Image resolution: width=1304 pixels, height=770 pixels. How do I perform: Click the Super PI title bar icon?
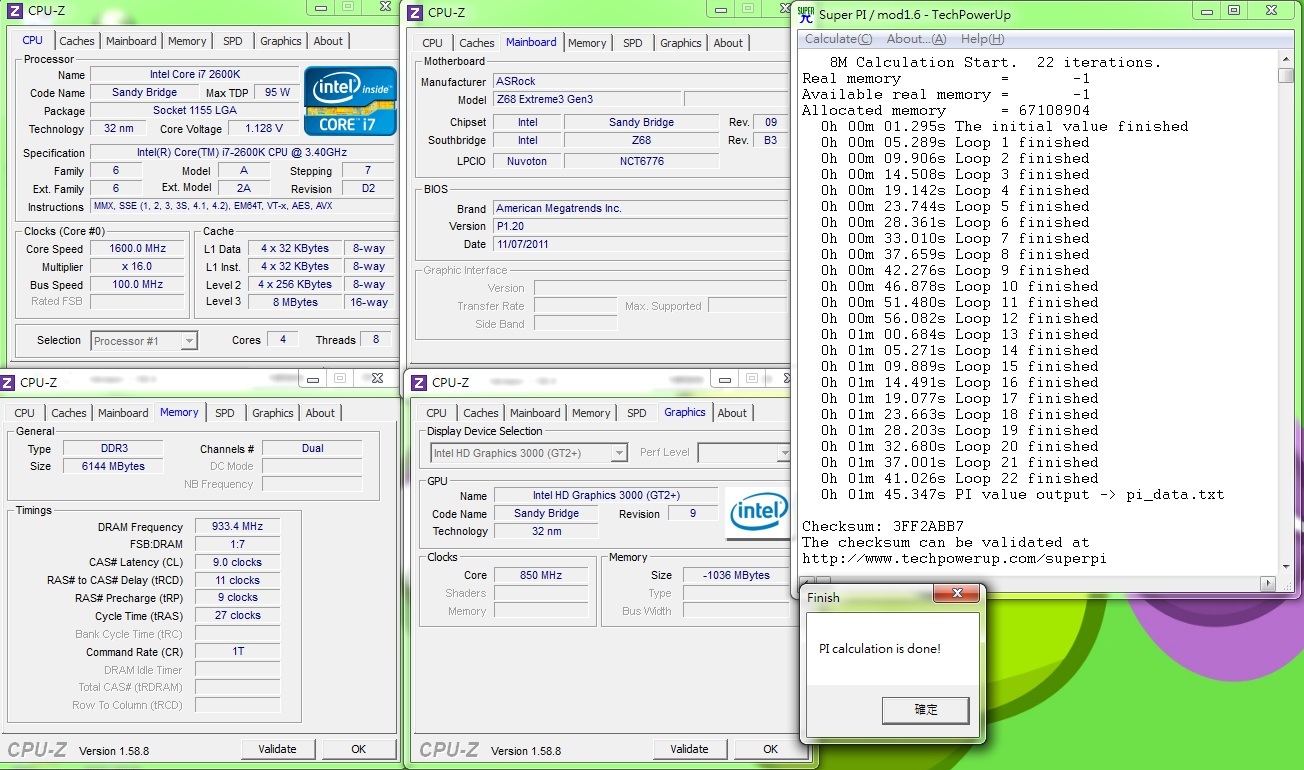[x=806, y=14]
